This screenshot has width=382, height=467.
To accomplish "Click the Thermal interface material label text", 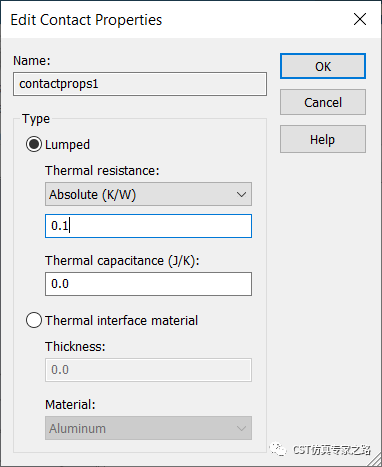I will tap(122, 321).
